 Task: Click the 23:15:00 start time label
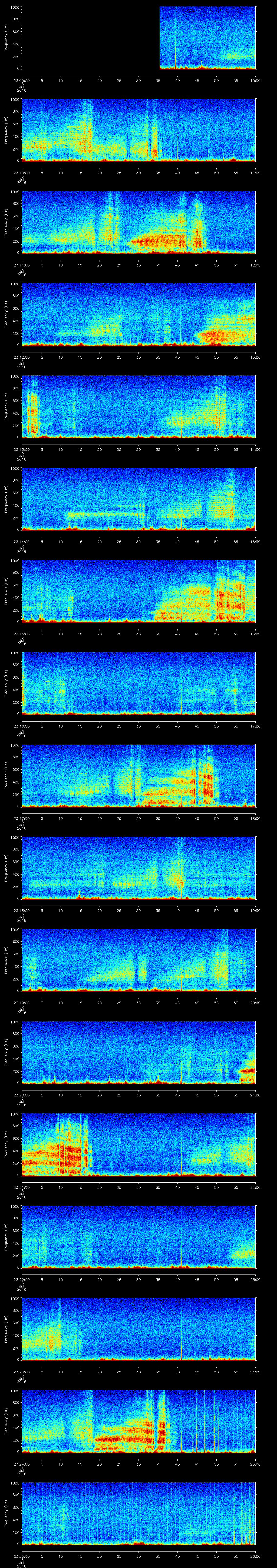(22, 634)
